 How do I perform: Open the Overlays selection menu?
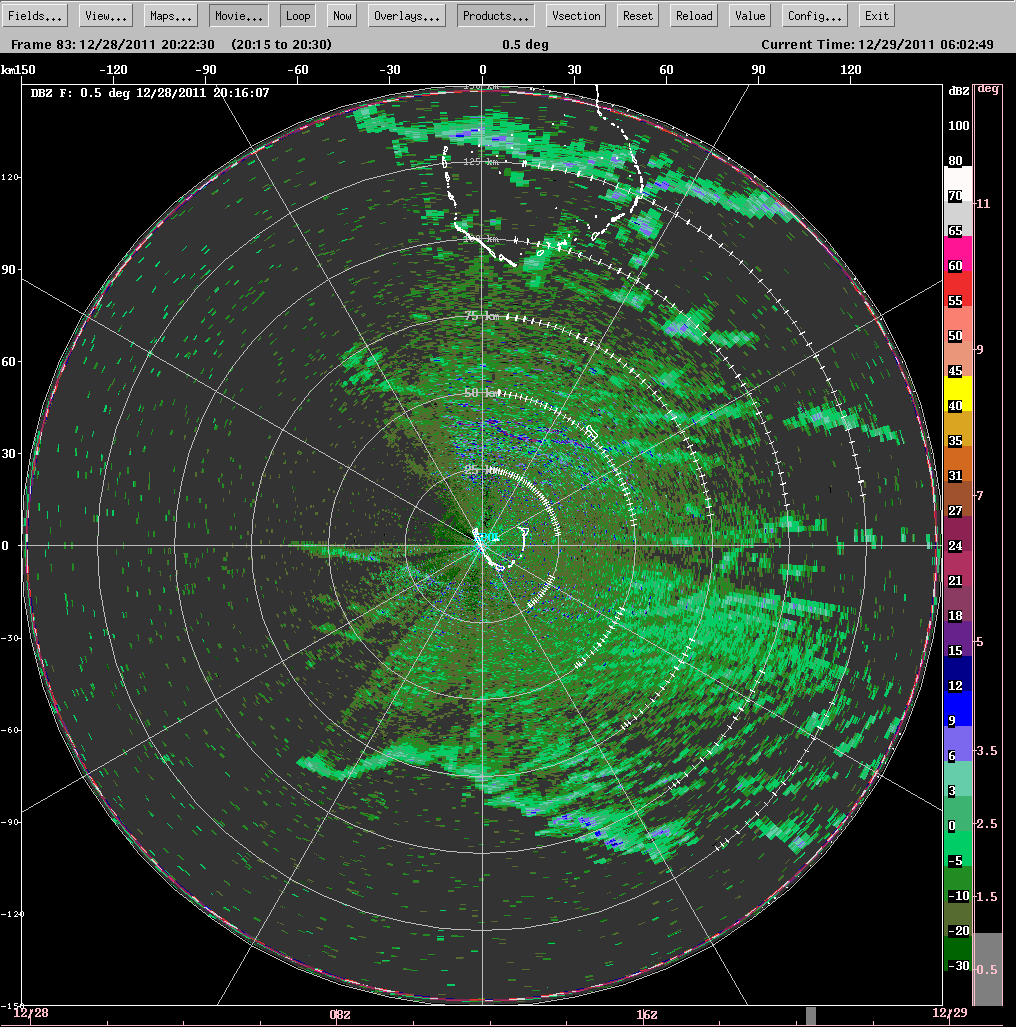click(x=406, y=14)
